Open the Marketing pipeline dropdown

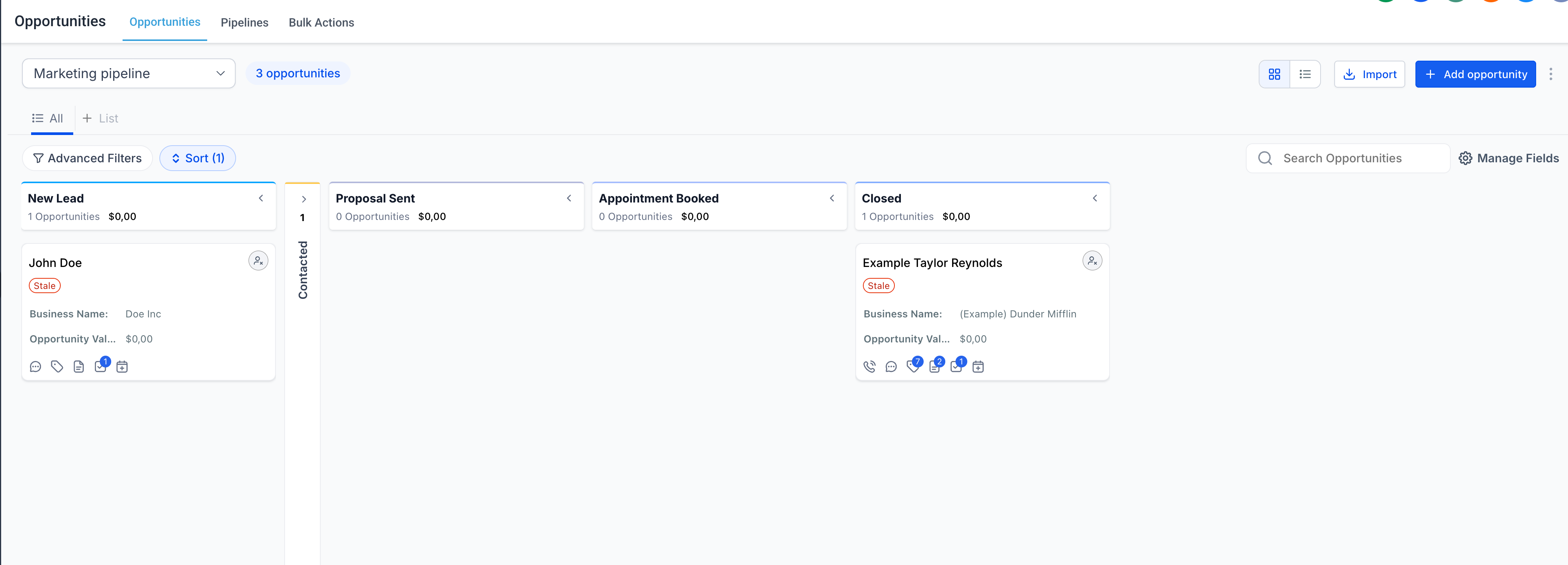(x=128, y=74)
